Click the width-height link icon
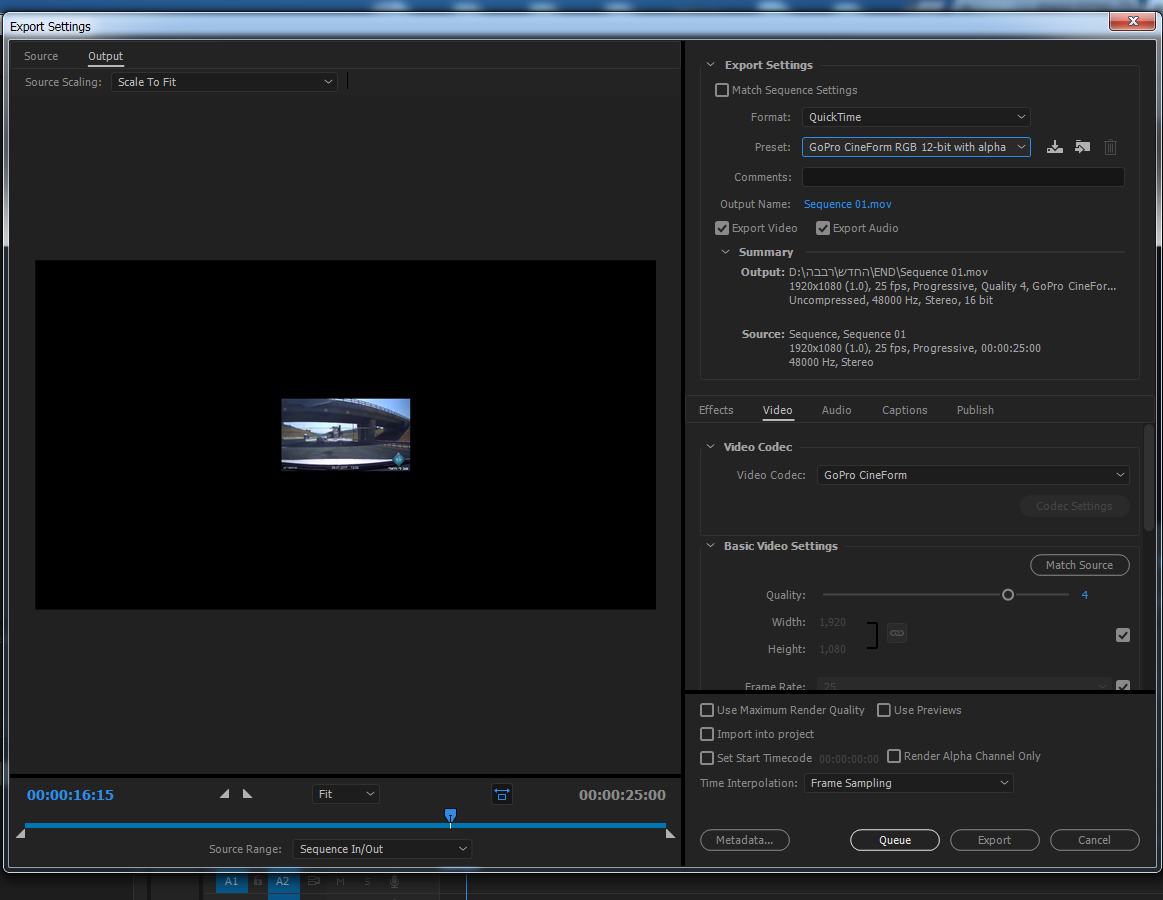Viewport: 1163px width, 900px height. coord(897,633)
